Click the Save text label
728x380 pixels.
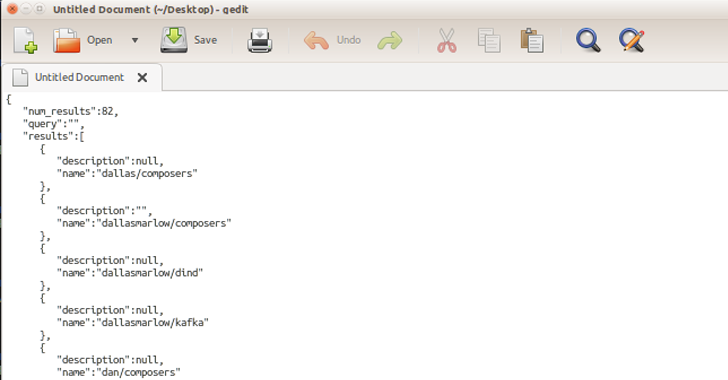point(206,40)
